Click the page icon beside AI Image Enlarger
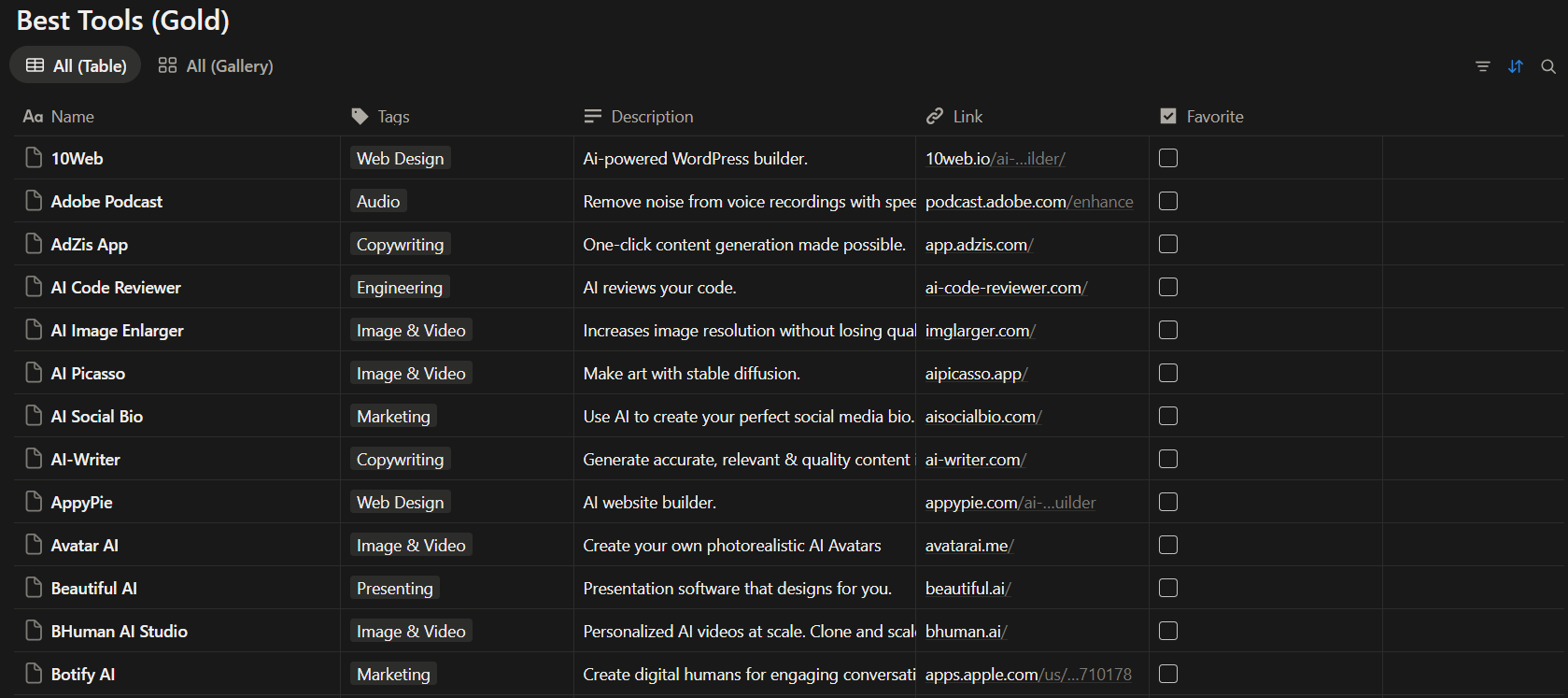 coord(34,330)
